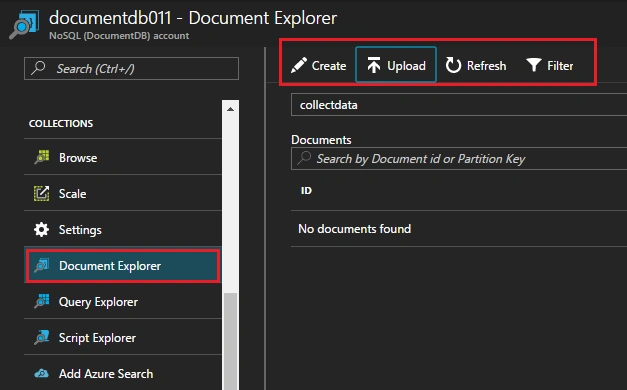Click the Add Azure Search cloud icon

(x=42, y=374)
